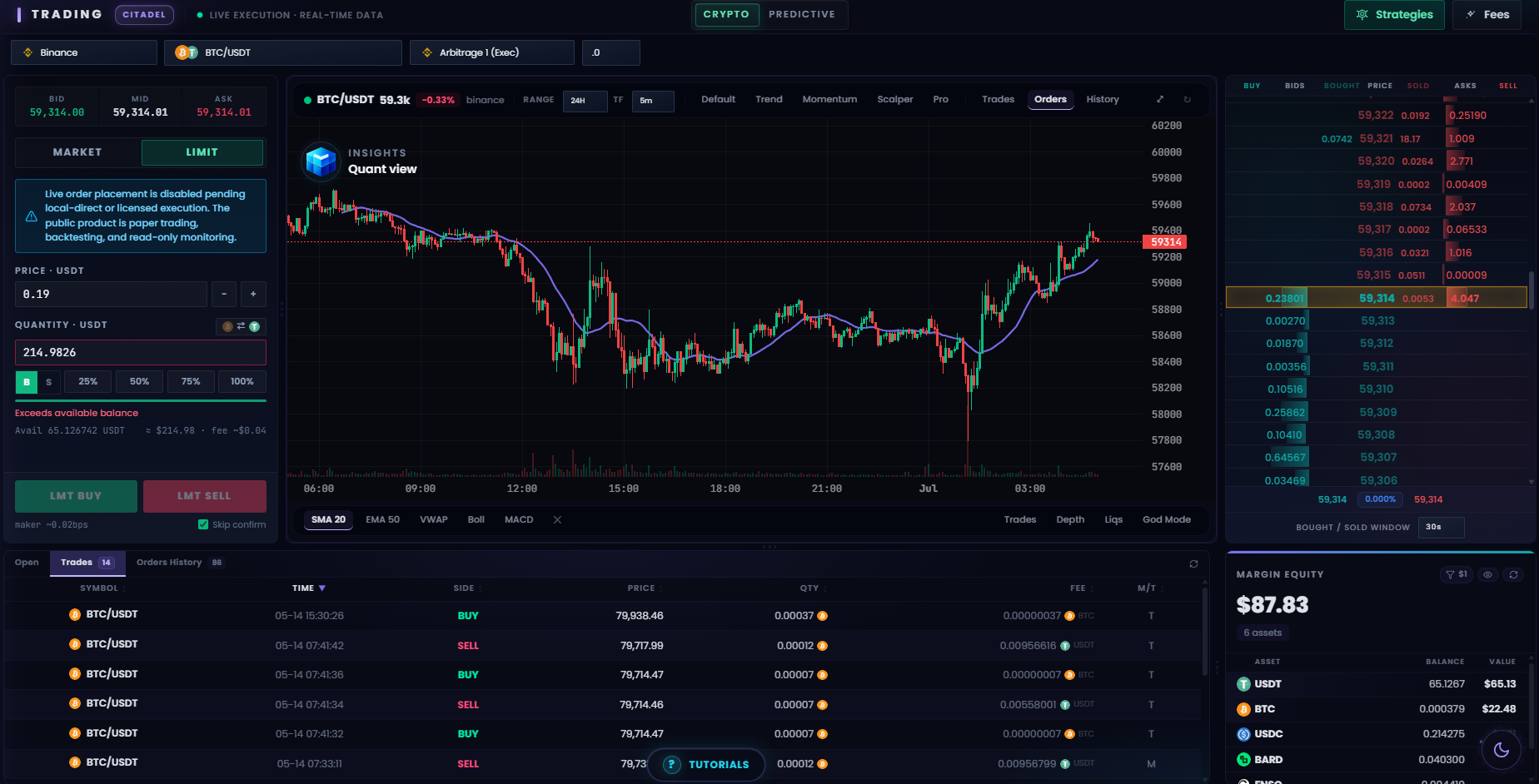Open the Arbitrage 1 (Exec) strategy dropdown
Viewport: 1539px width, 784px height.
pos(492,52)
